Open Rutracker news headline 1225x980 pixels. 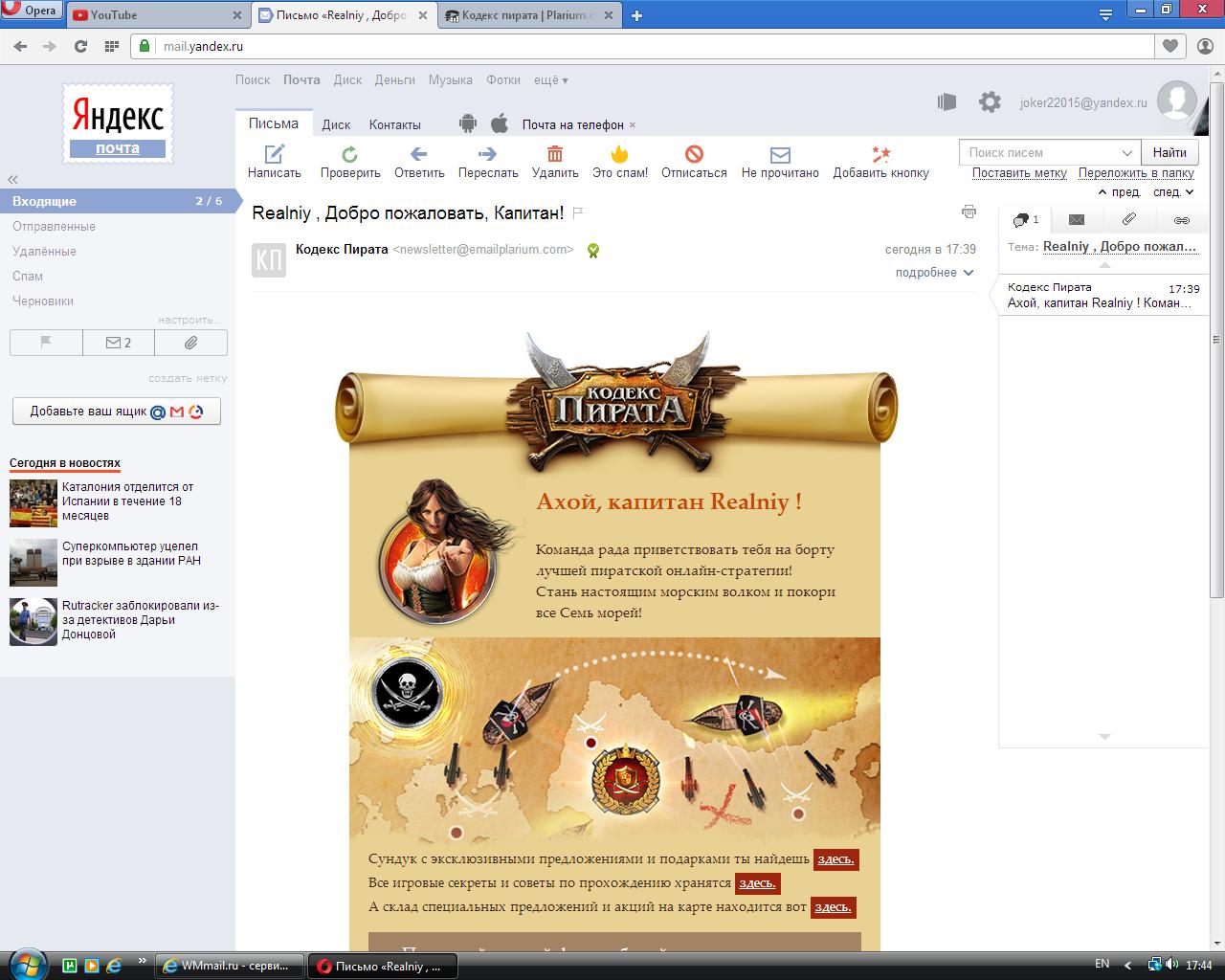coord(141,620)
